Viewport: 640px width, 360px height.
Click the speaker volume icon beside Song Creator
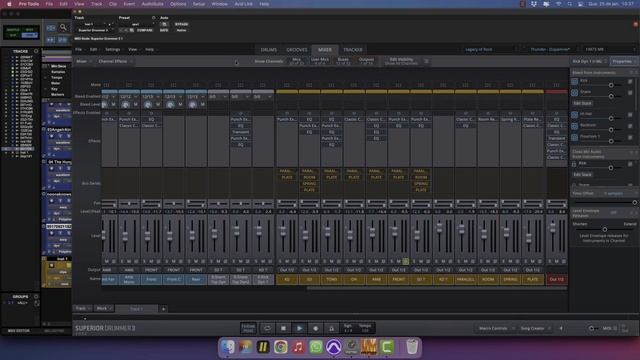tap(561, 328)
